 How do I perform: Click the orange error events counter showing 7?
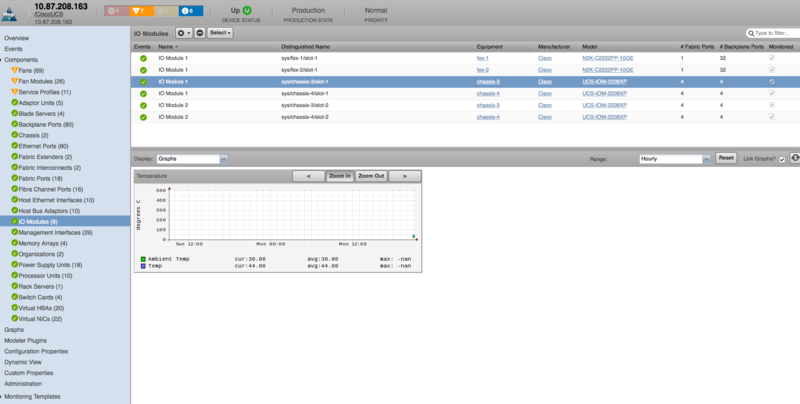141,11
